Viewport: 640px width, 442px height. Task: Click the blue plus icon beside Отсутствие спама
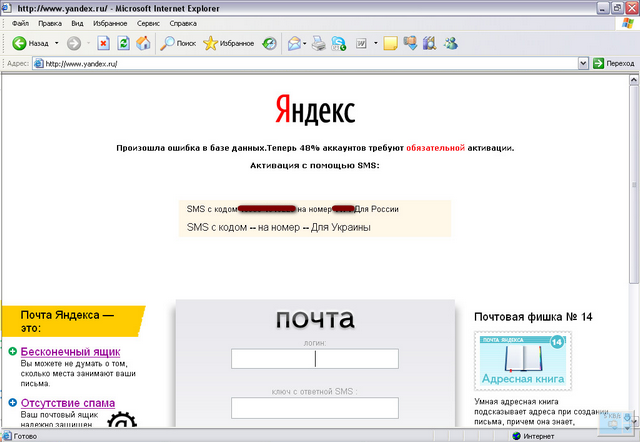13,403
